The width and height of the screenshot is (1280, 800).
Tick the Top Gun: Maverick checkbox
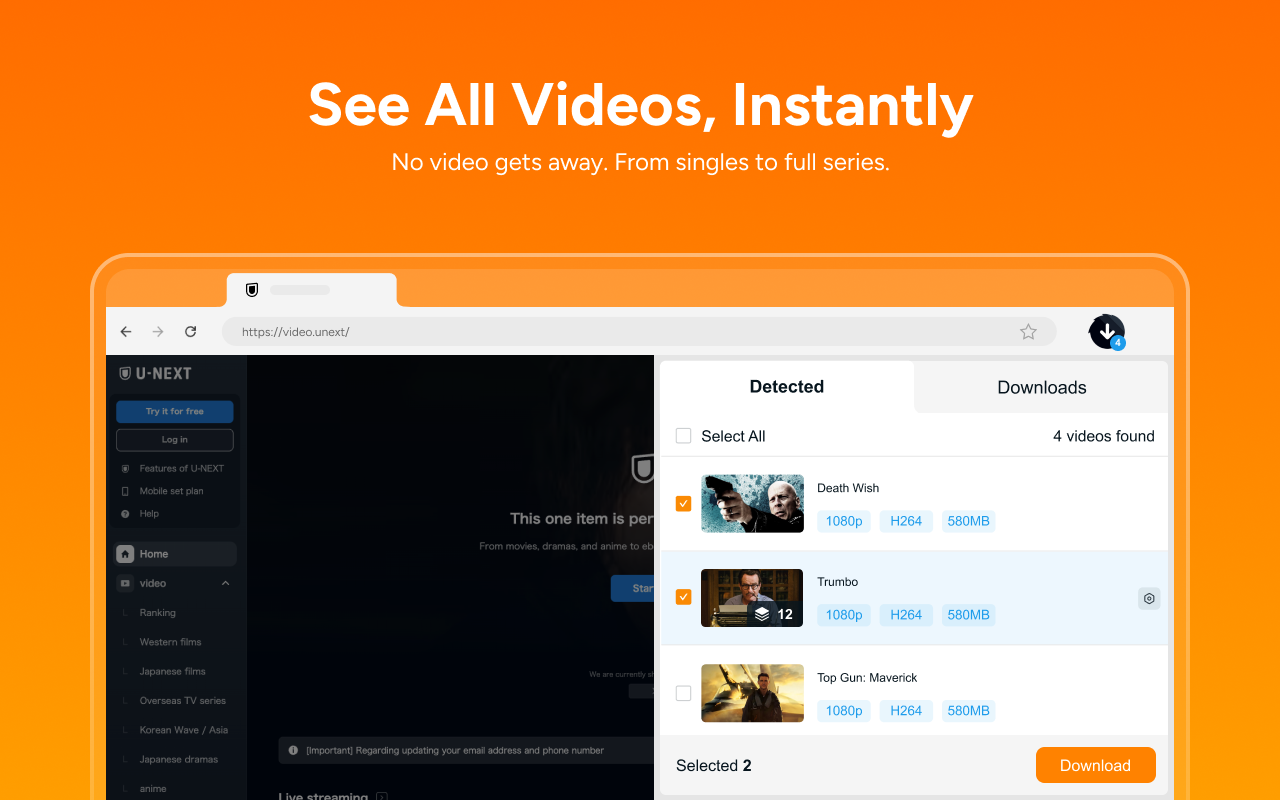pyautogui.click(x=684, y=693)
